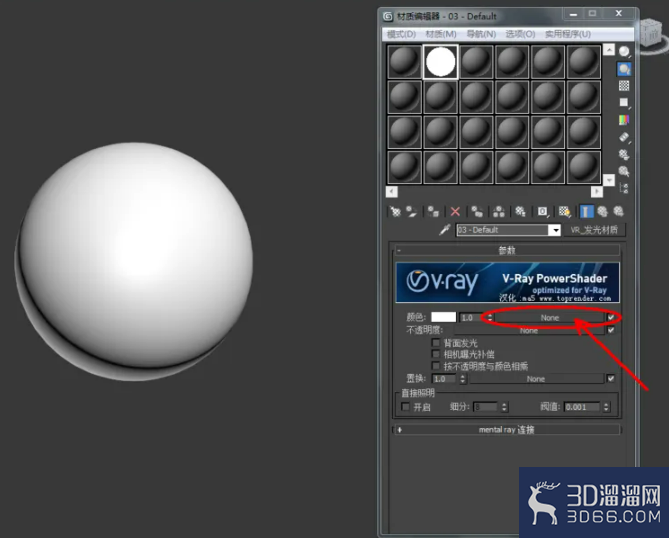The height and width of the screenshot is (538, 669).
Task: Click the Sample UV Tiling icon
Action: 624,103
